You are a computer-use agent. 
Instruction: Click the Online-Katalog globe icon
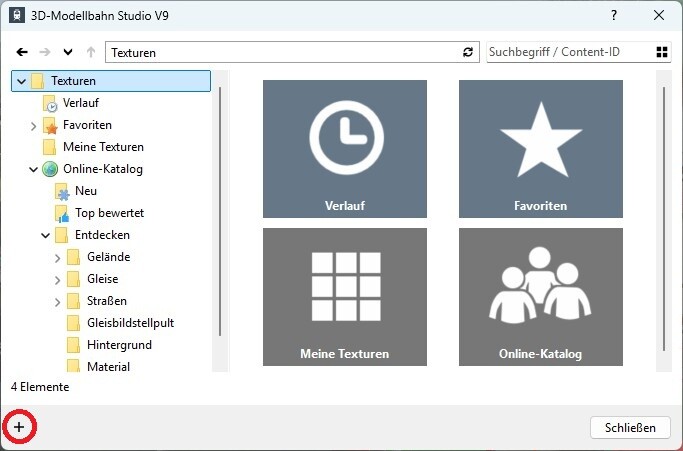tap(50, 169)
